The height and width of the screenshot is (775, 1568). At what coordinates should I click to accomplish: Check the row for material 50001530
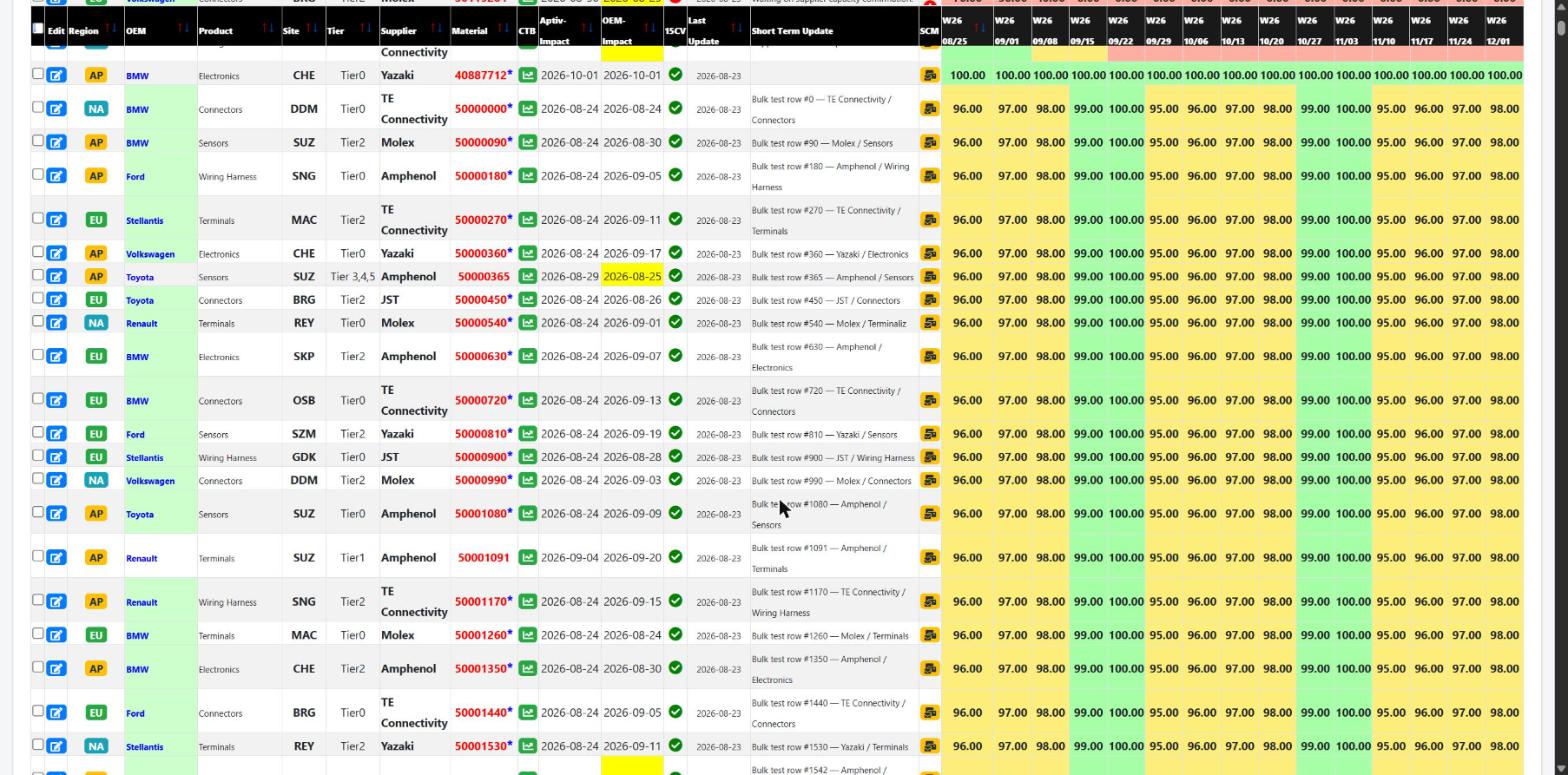[x=38, y=745]
